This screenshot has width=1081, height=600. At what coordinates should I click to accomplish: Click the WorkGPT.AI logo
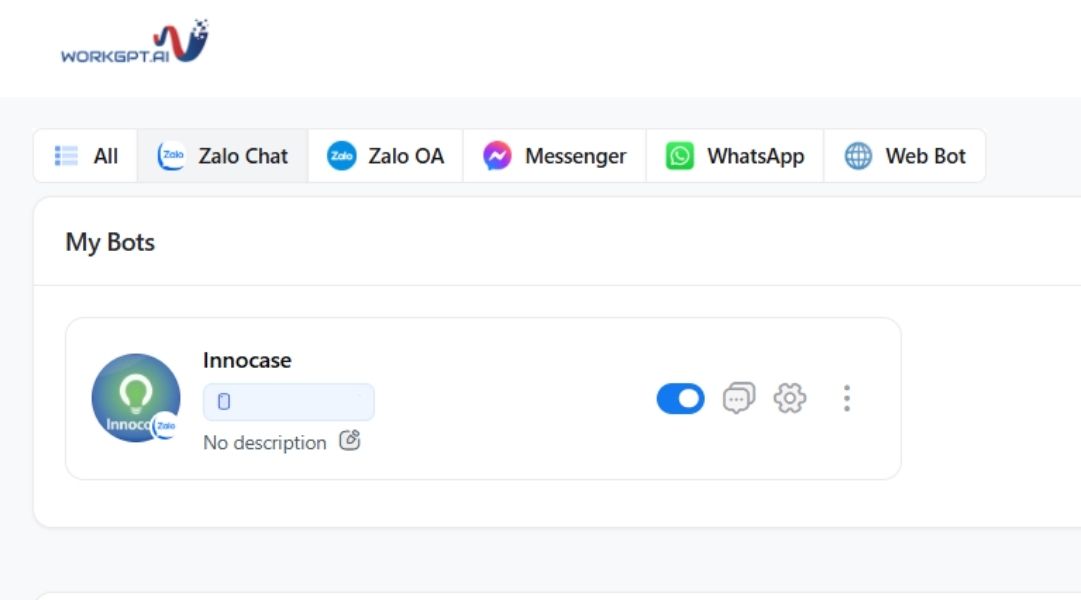coord(134,45)
